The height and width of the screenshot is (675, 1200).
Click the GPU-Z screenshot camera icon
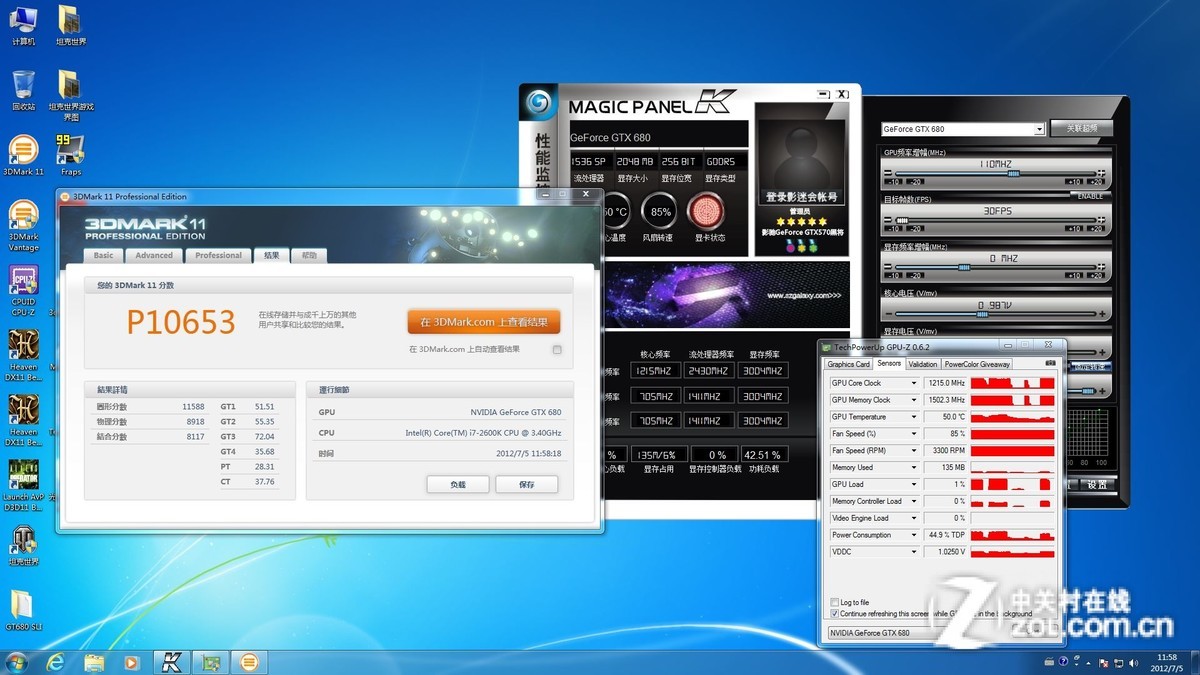(x=1050, y=364)
